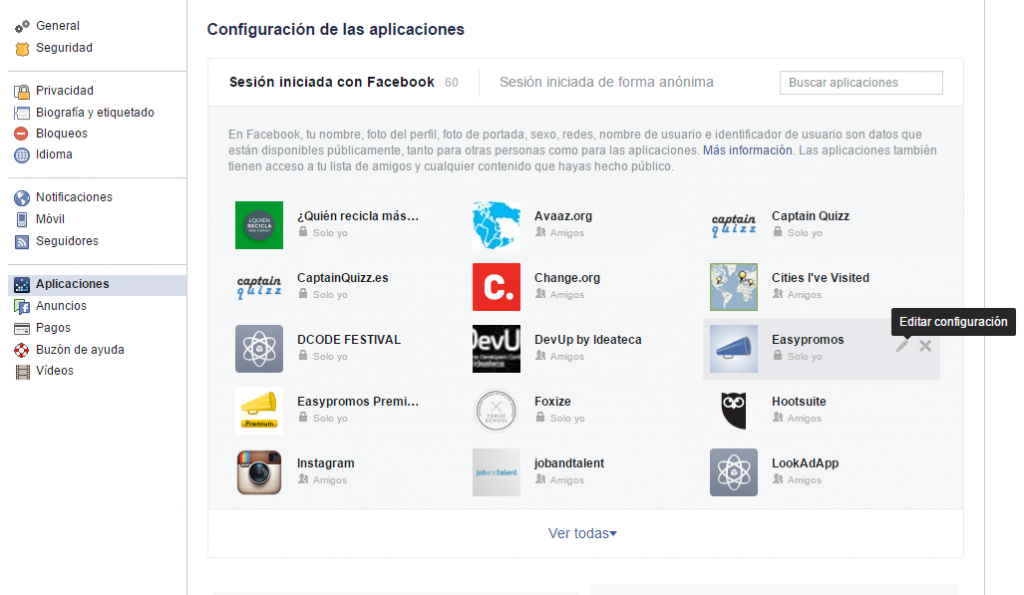The image size is (1024, 595).
Task: Click the Instagram app icon
Action: (259, 472)
